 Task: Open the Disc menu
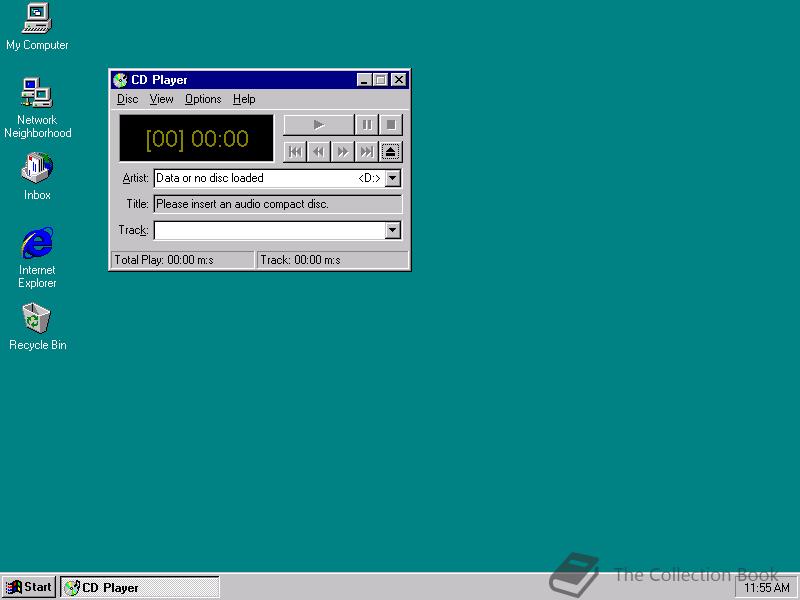(128, 99)
